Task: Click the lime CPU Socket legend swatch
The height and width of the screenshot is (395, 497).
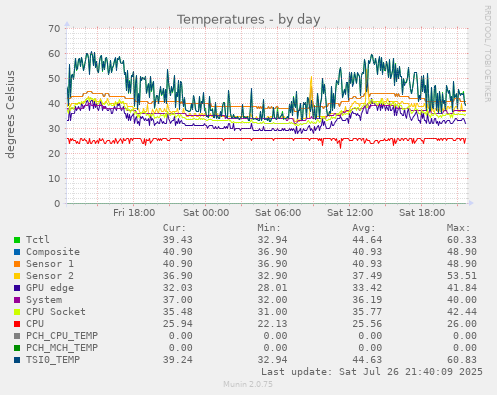Action: [17, 312]
